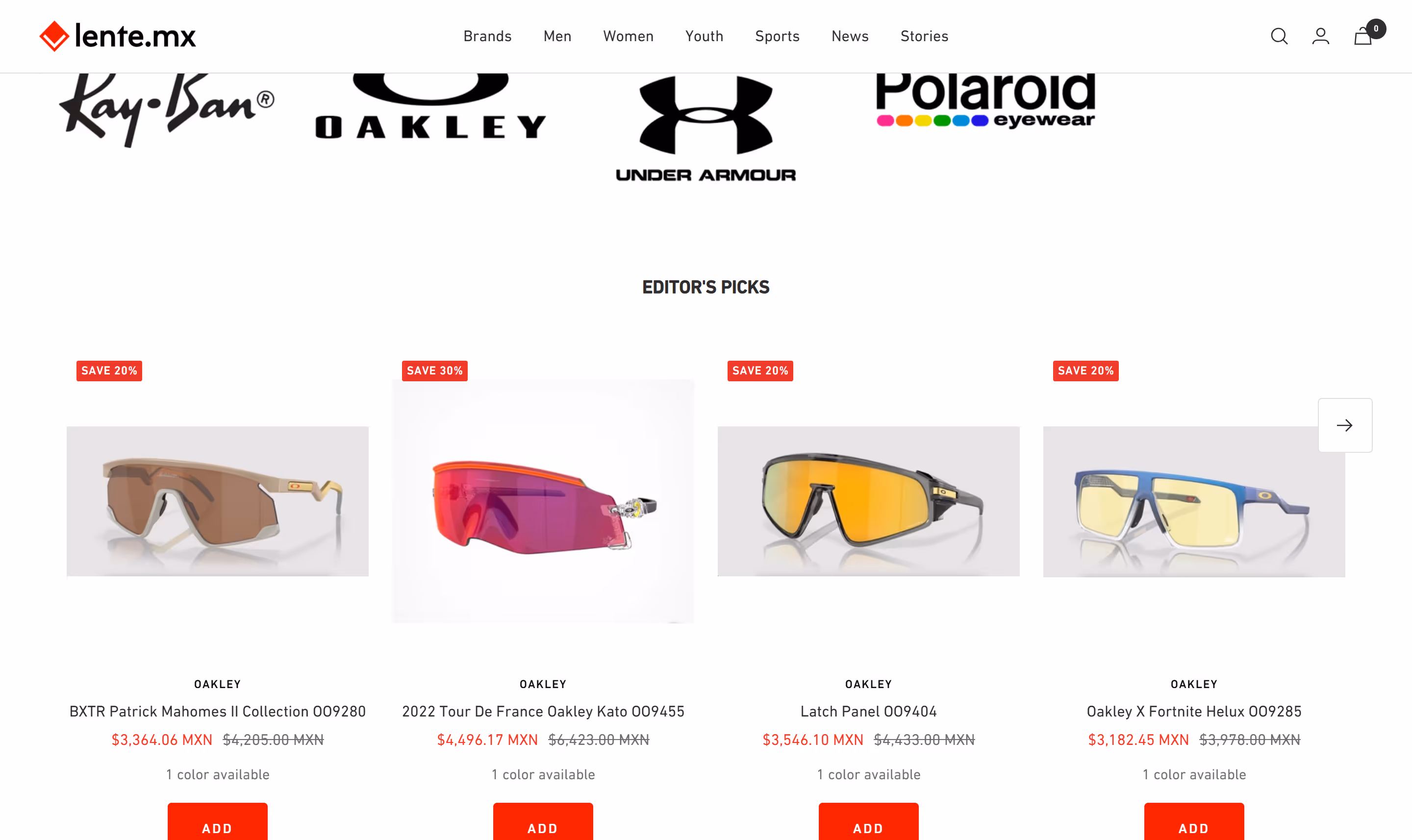Click the lente.mx logo
This screenshot has height=840, width=1412.
click(x=118, y=36)
